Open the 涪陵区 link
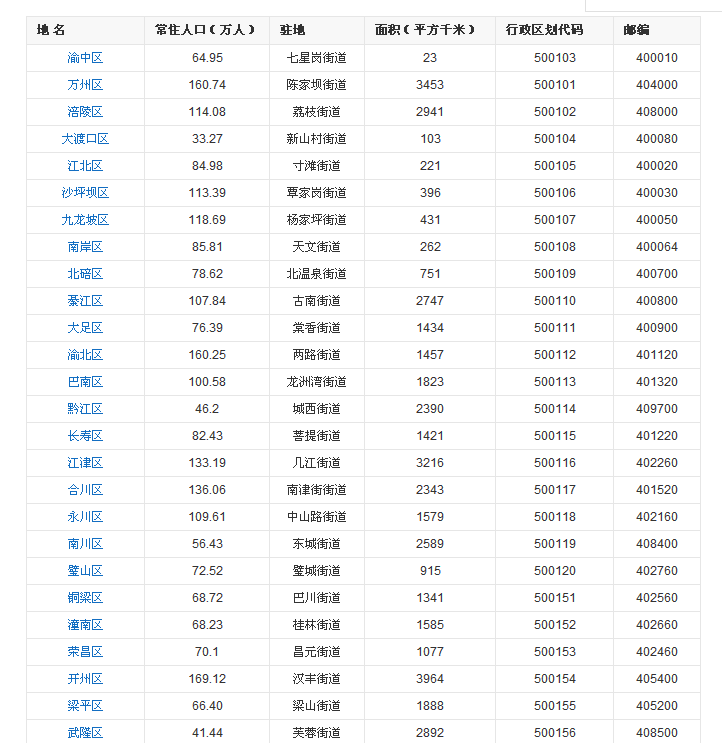This screenshot has height=743, width=722. [85, 112]
